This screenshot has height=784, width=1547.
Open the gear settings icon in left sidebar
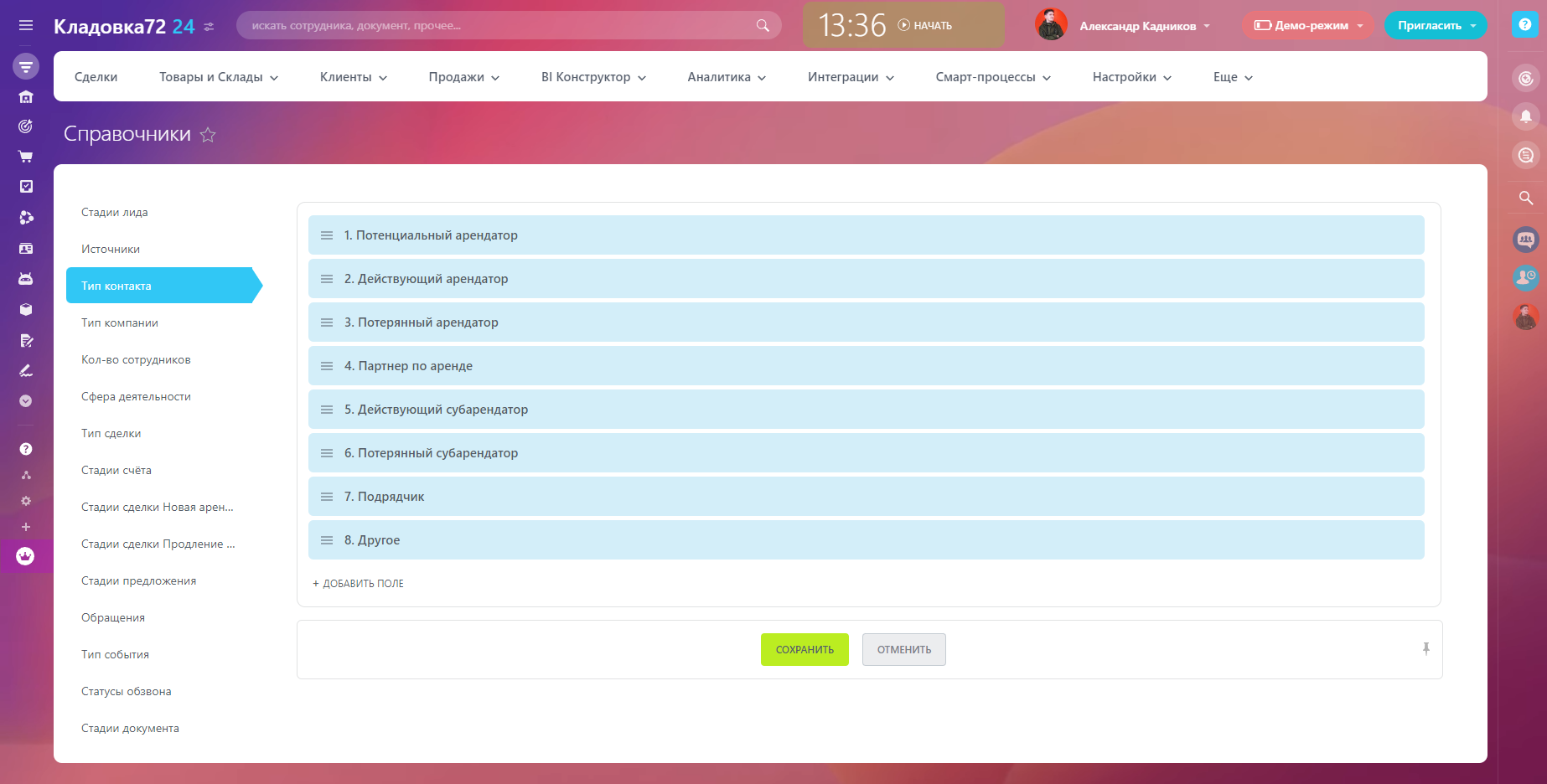[x=26, y=501]
